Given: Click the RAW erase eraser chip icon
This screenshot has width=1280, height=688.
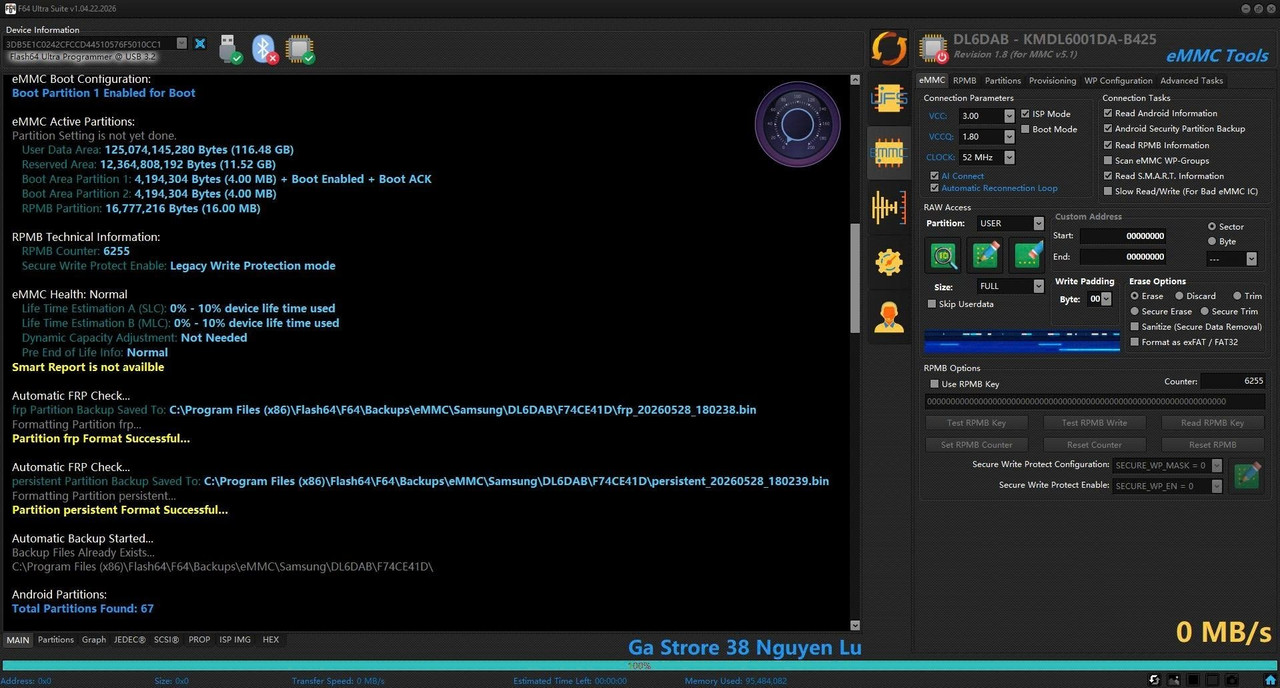Looking at the screenshot, I should coord(1028,256).
